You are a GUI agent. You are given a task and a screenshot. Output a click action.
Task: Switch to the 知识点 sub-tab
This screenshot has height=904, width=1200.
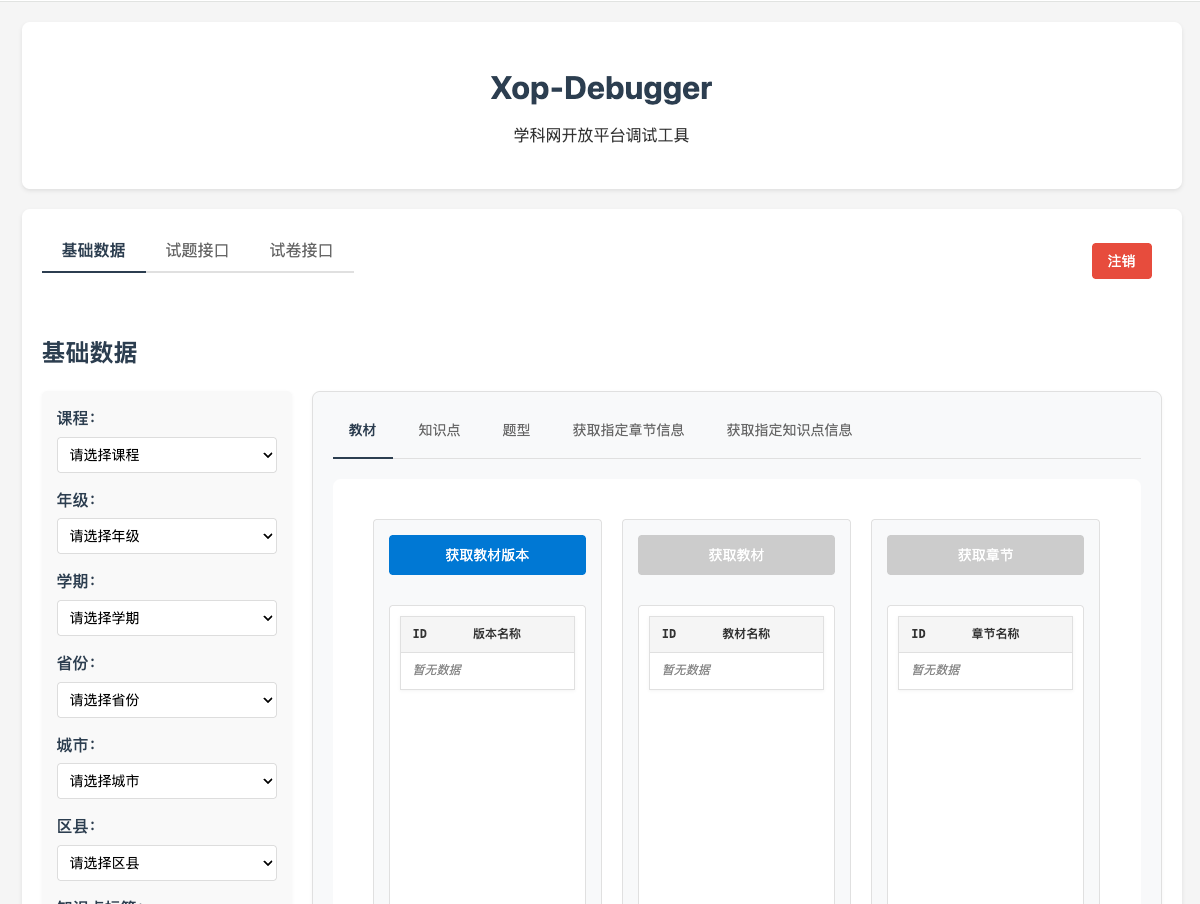pos(439,431)
